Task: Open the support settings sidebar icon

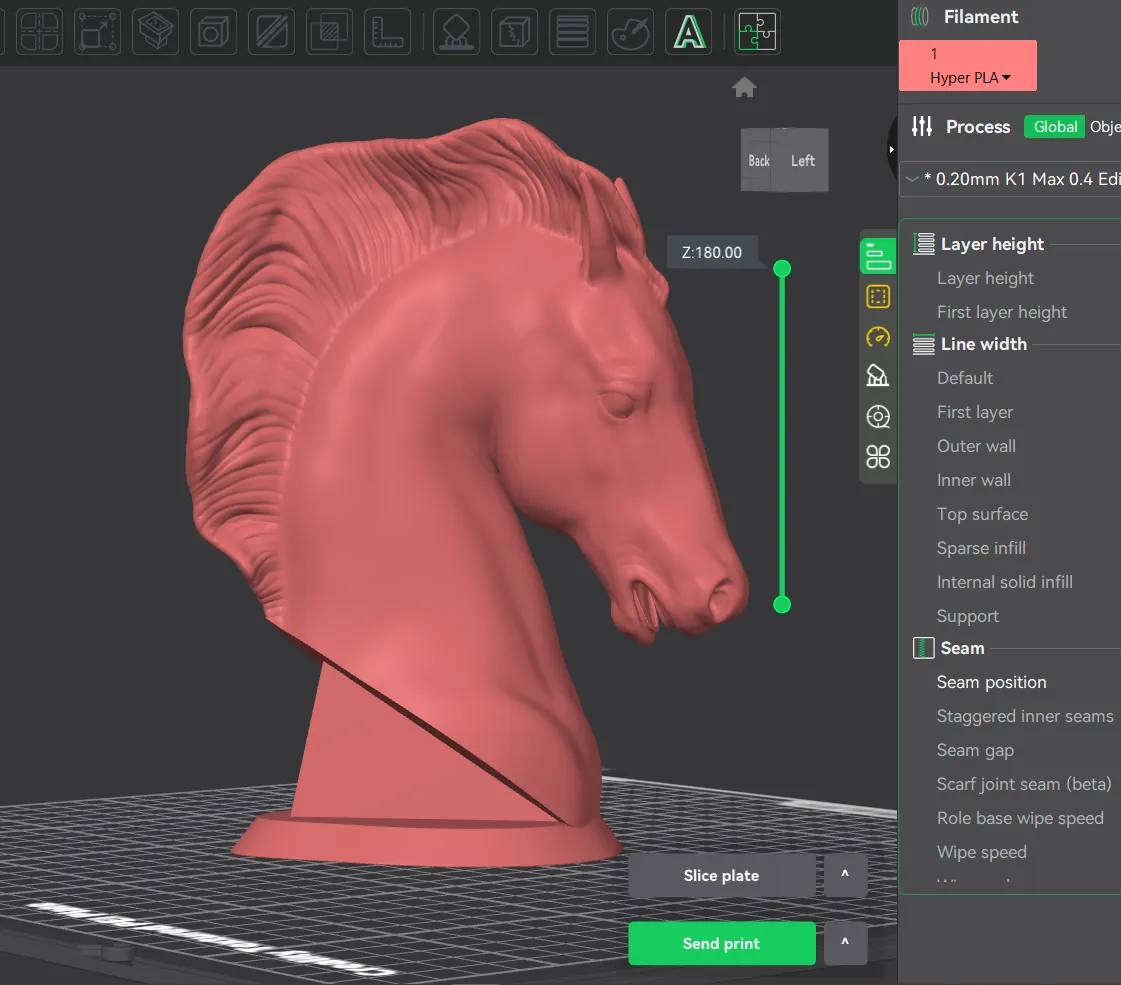Action: 877,376
